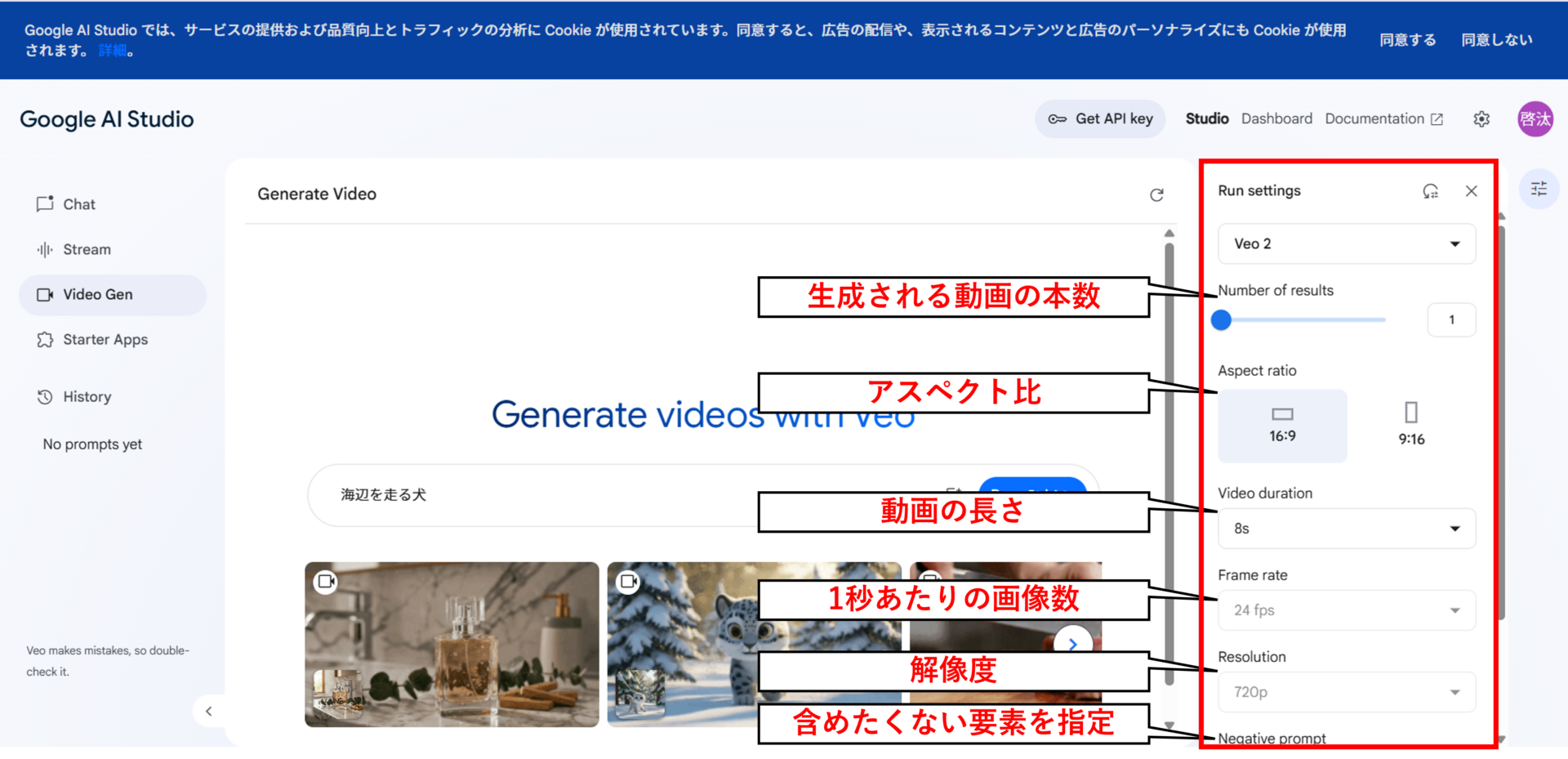Close the Run settings panel
Screen dimensions: 1568x759
click(1472, 191)
